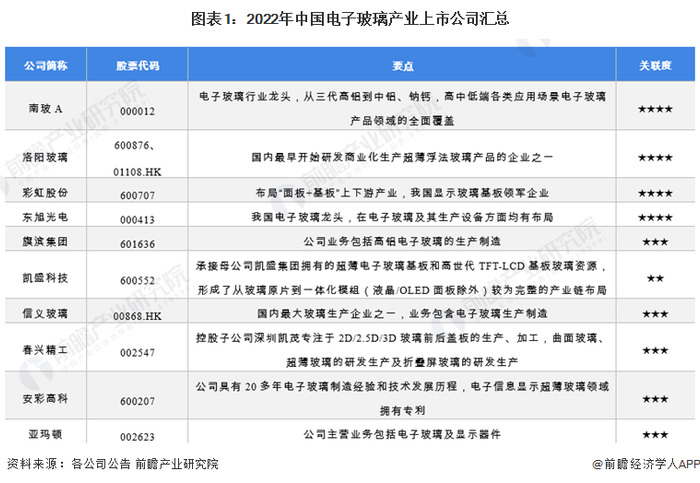
Task: Click description '产品领域的全面覆盖'
Action: click(402, 121)
